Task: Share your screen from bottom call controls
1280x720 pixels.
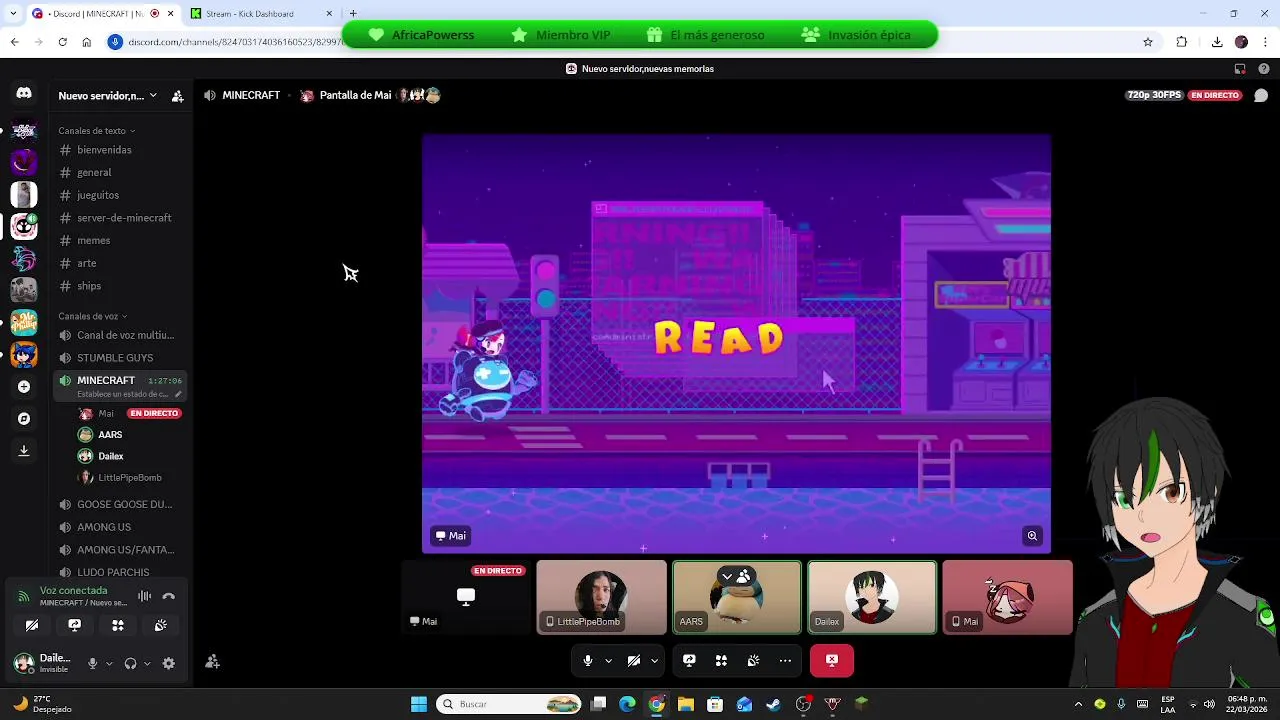Action: (x=689, y=660)
